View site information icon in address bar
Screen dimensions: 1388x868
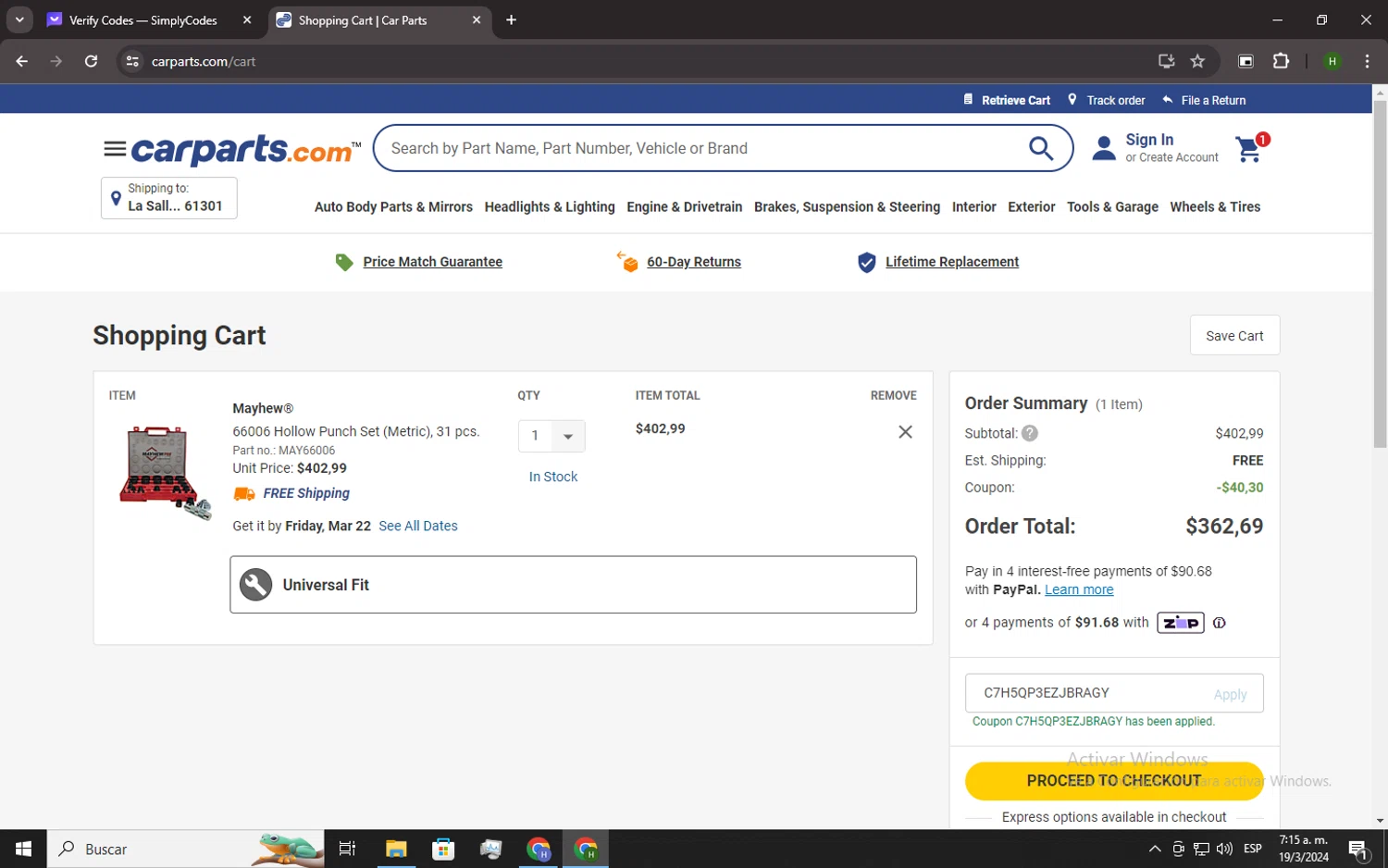click(132, 61)
